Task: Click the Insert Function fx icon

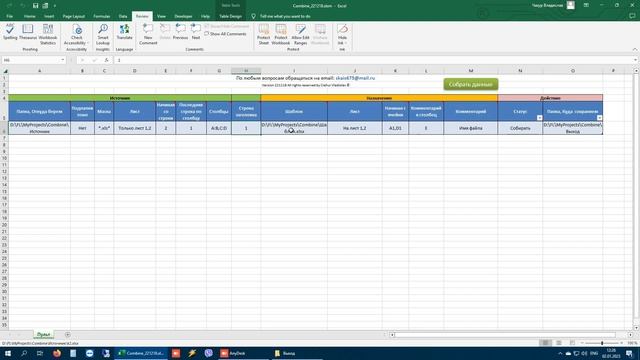Action: pyautogui.click(x=106, y=60)
